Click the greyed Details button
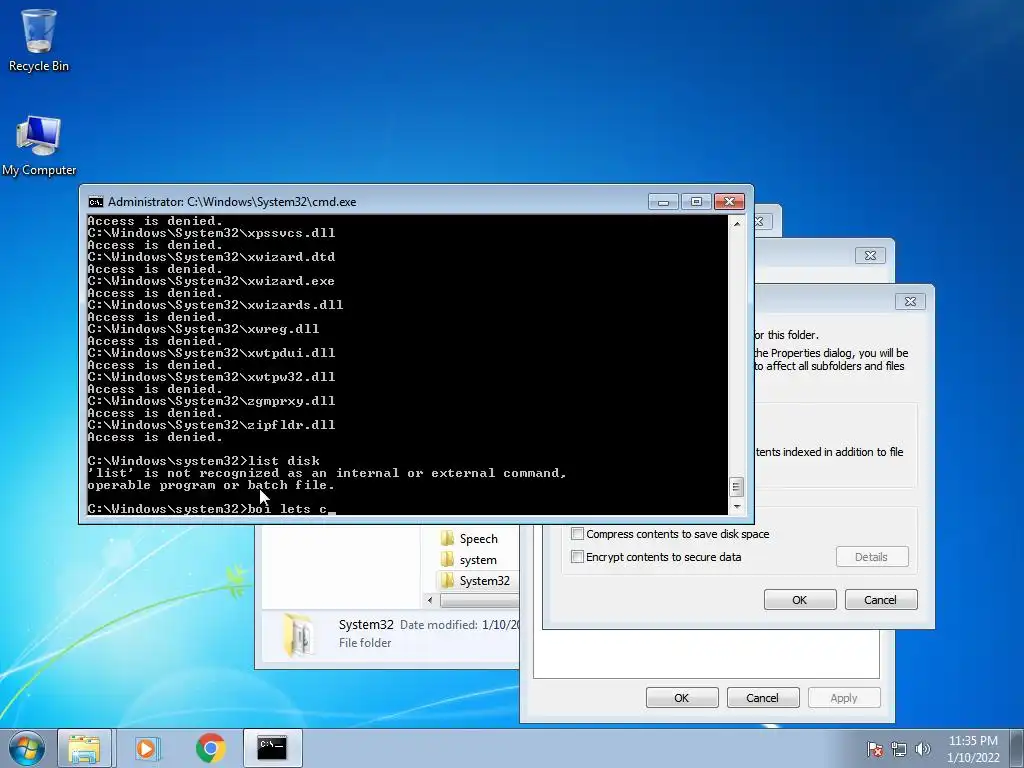This screenshot has width=1024, height=768. click(872, 557)
